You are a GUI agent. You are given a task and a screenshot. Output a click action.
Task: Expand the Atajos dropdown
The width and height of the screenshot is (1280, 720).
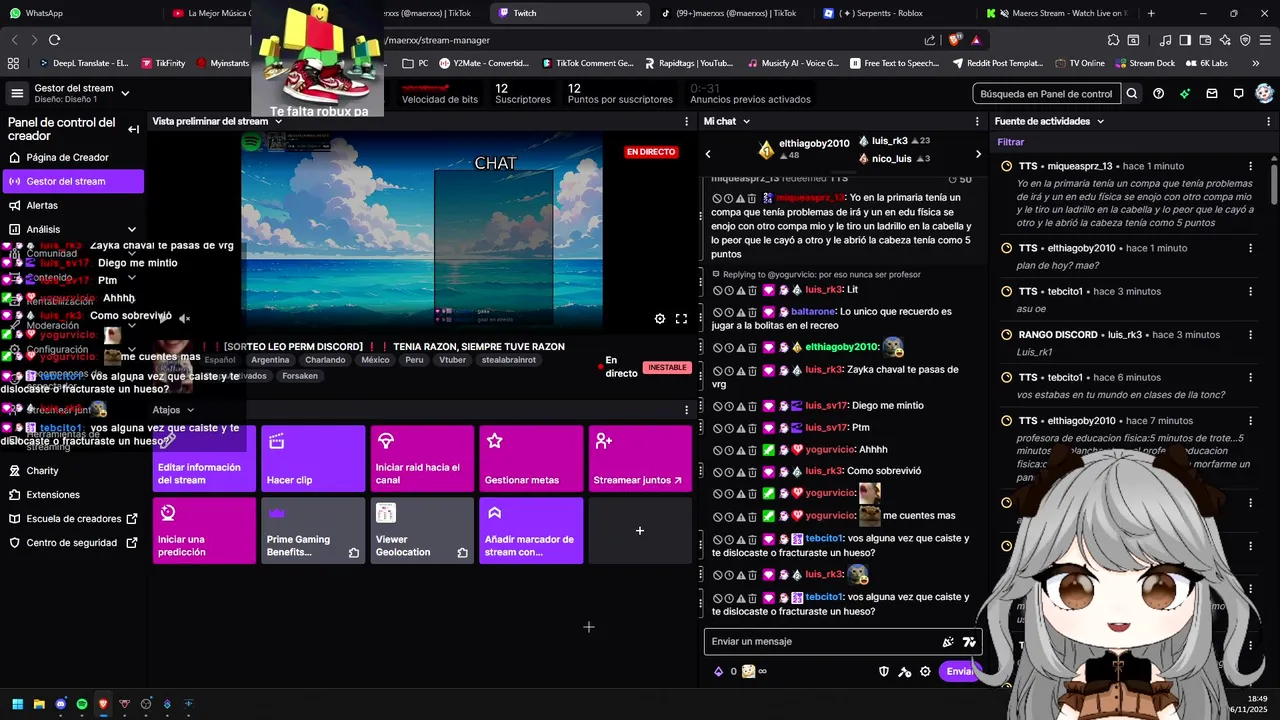click(x=190, y=410)
